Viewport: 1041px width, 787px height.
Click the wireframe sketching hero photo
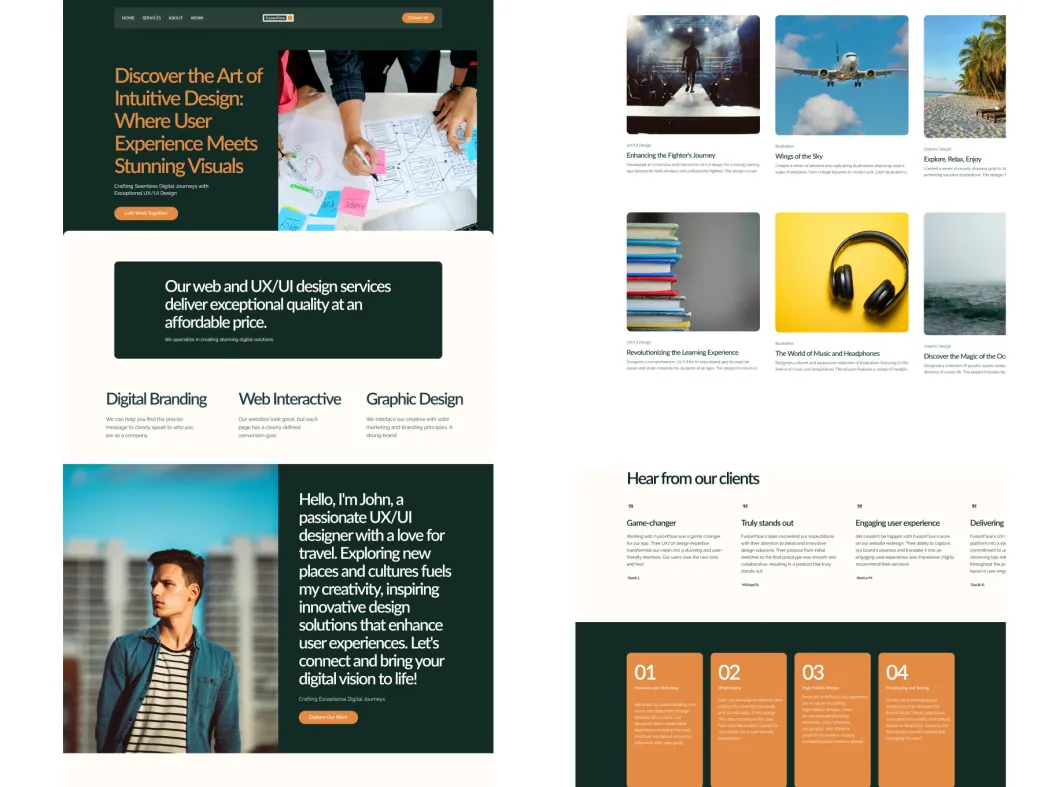(377, 140)
